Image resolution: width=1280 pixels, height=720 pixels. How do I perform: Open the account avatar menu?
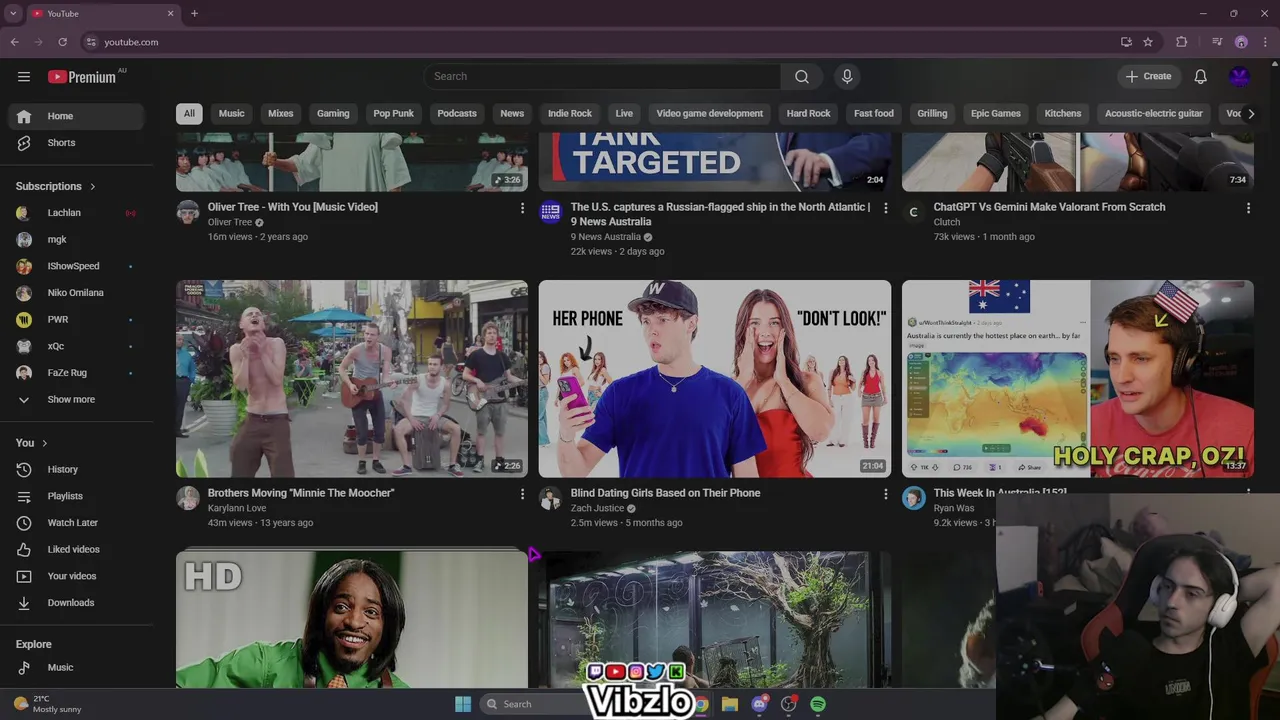[1240, 76]
